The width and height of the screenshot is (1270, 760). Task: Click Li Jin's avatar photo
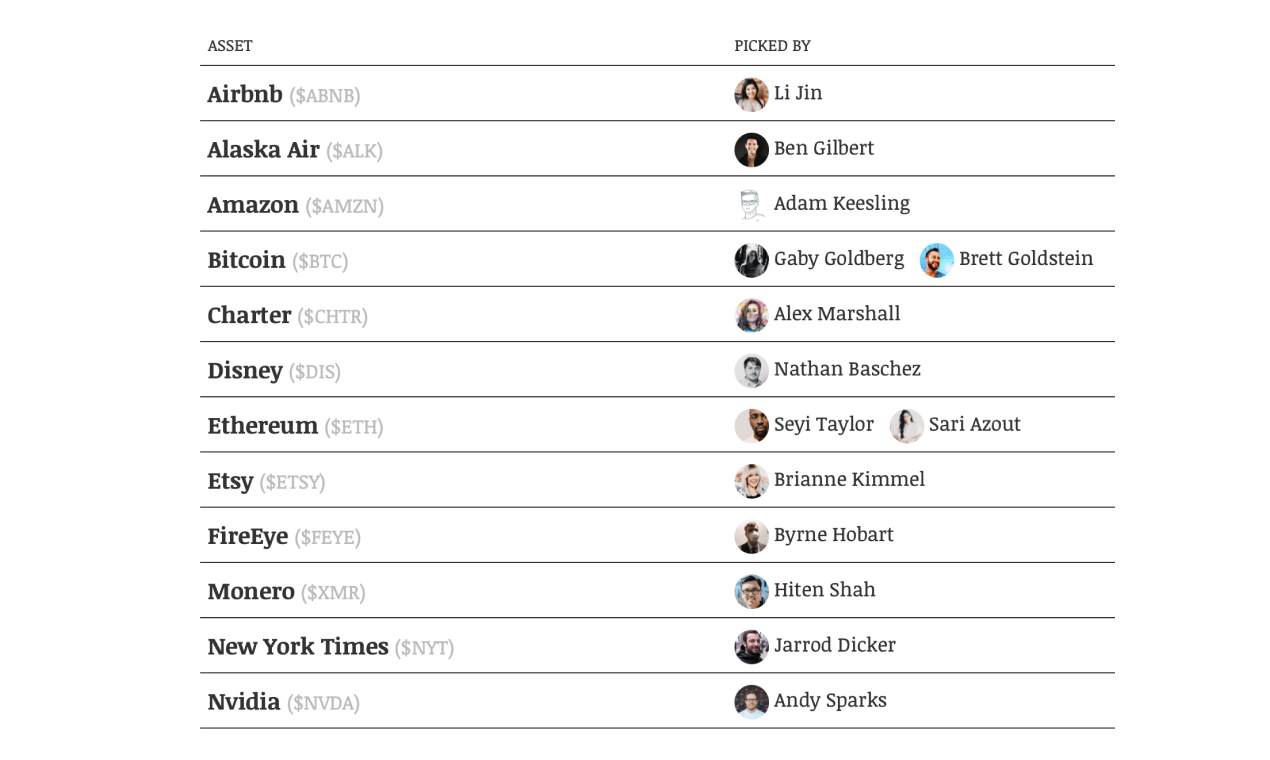click(751, 94)
